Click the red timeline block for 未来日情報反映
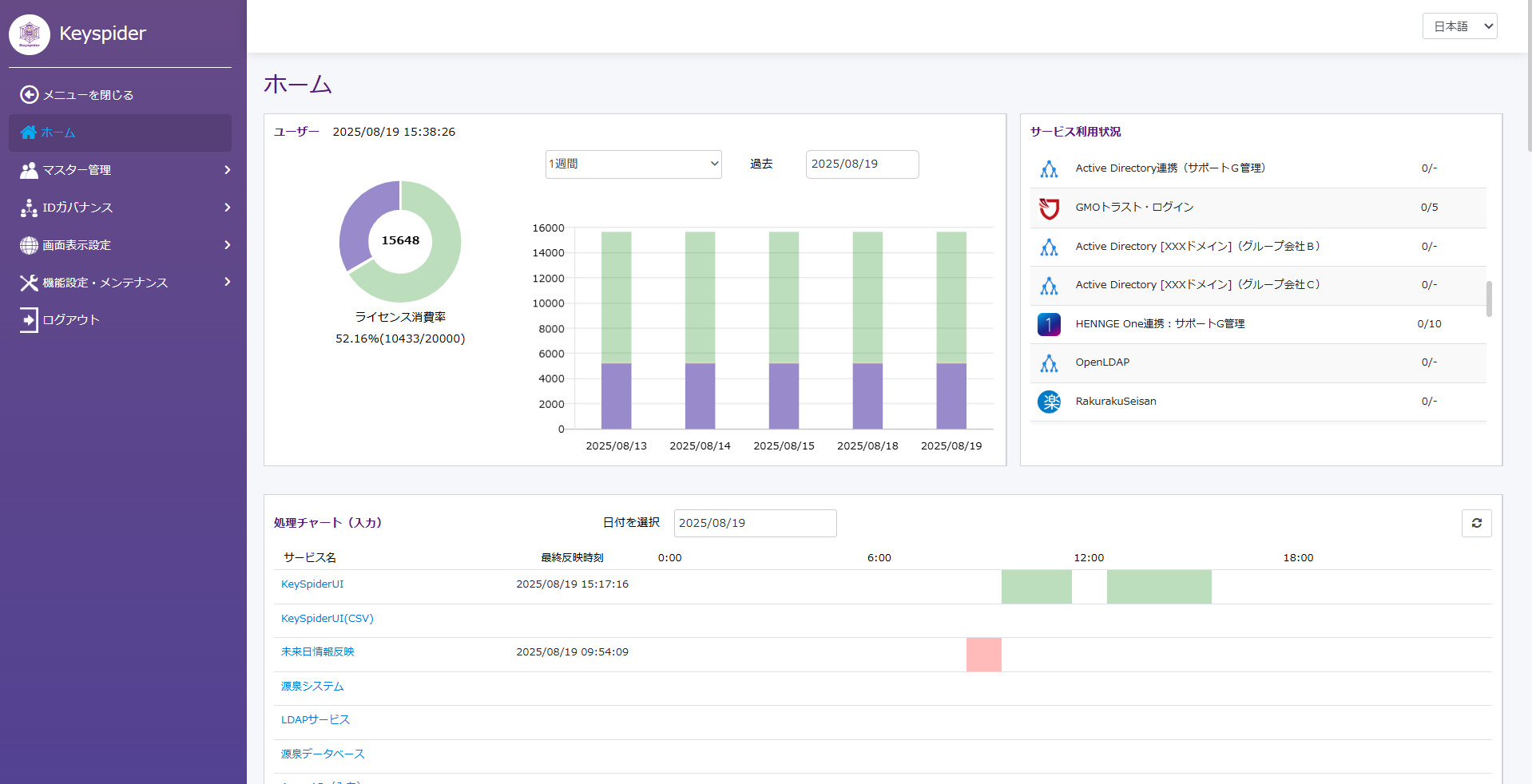 [x=983, y=655]
